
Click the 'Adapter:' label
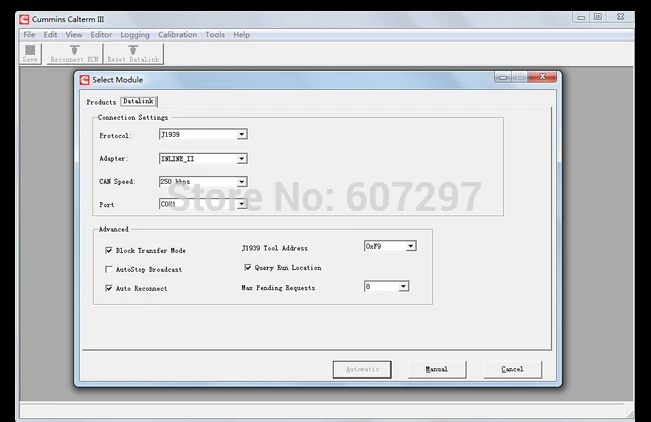click(114, 159)
